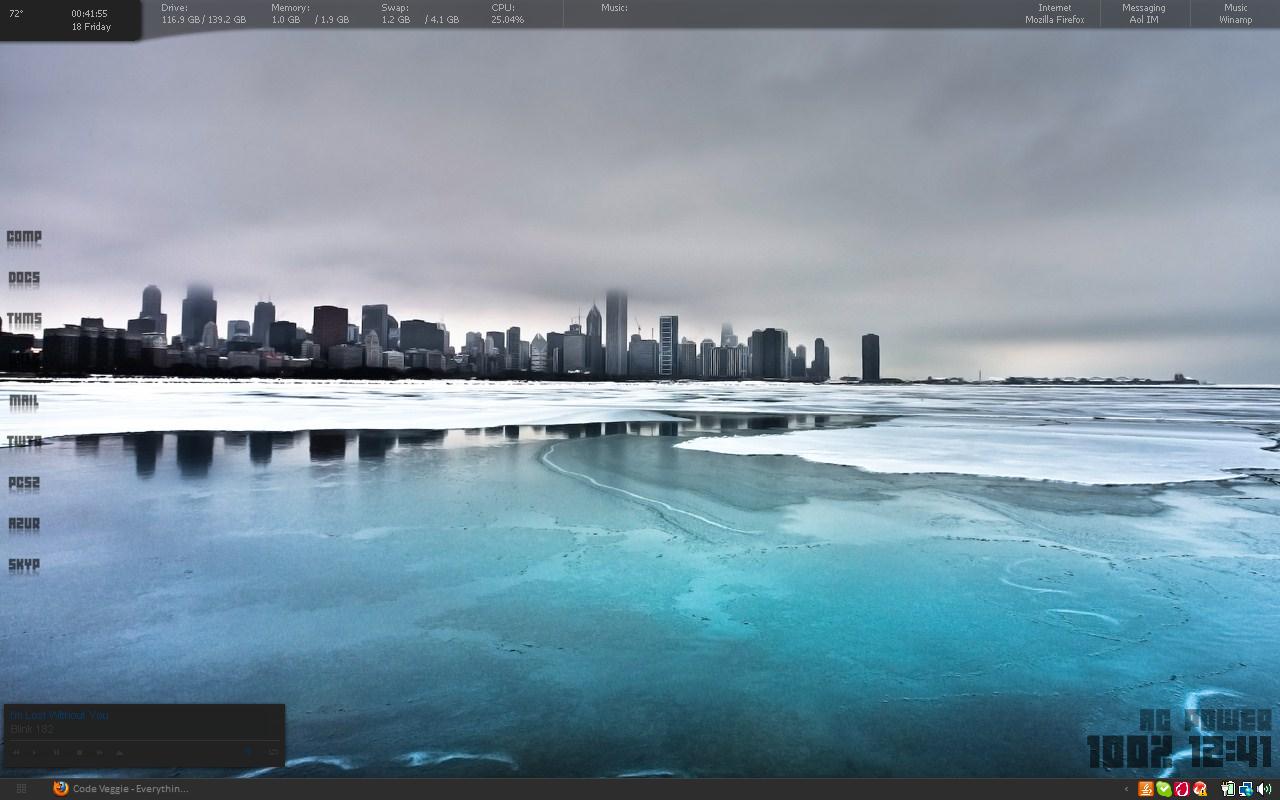Screen dimensions: 1280x800
Task: Open the COMP launcher shortcut
Action: tap(23, 238)
